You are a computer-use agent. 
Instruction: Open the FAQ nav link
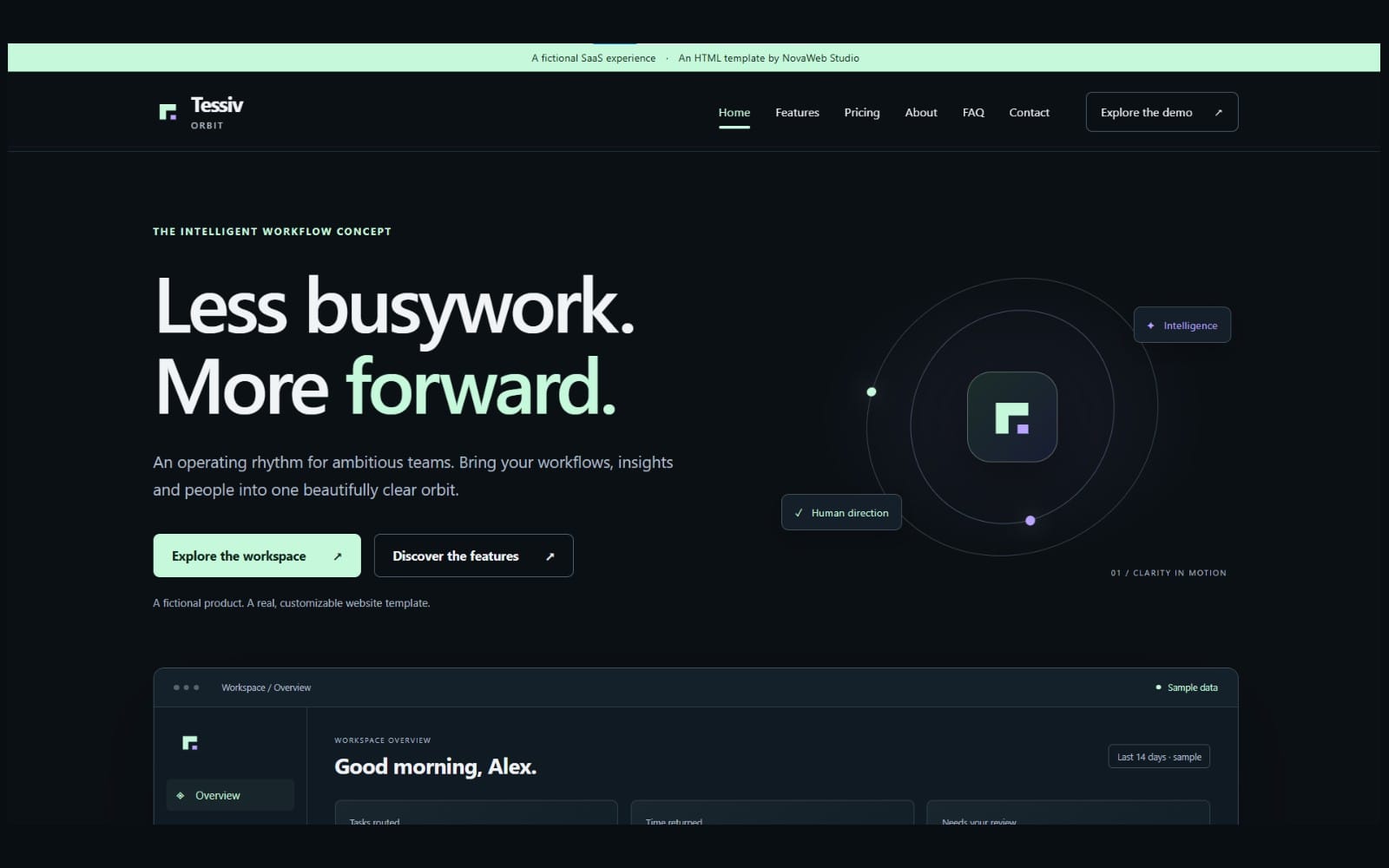pos(973,112)
